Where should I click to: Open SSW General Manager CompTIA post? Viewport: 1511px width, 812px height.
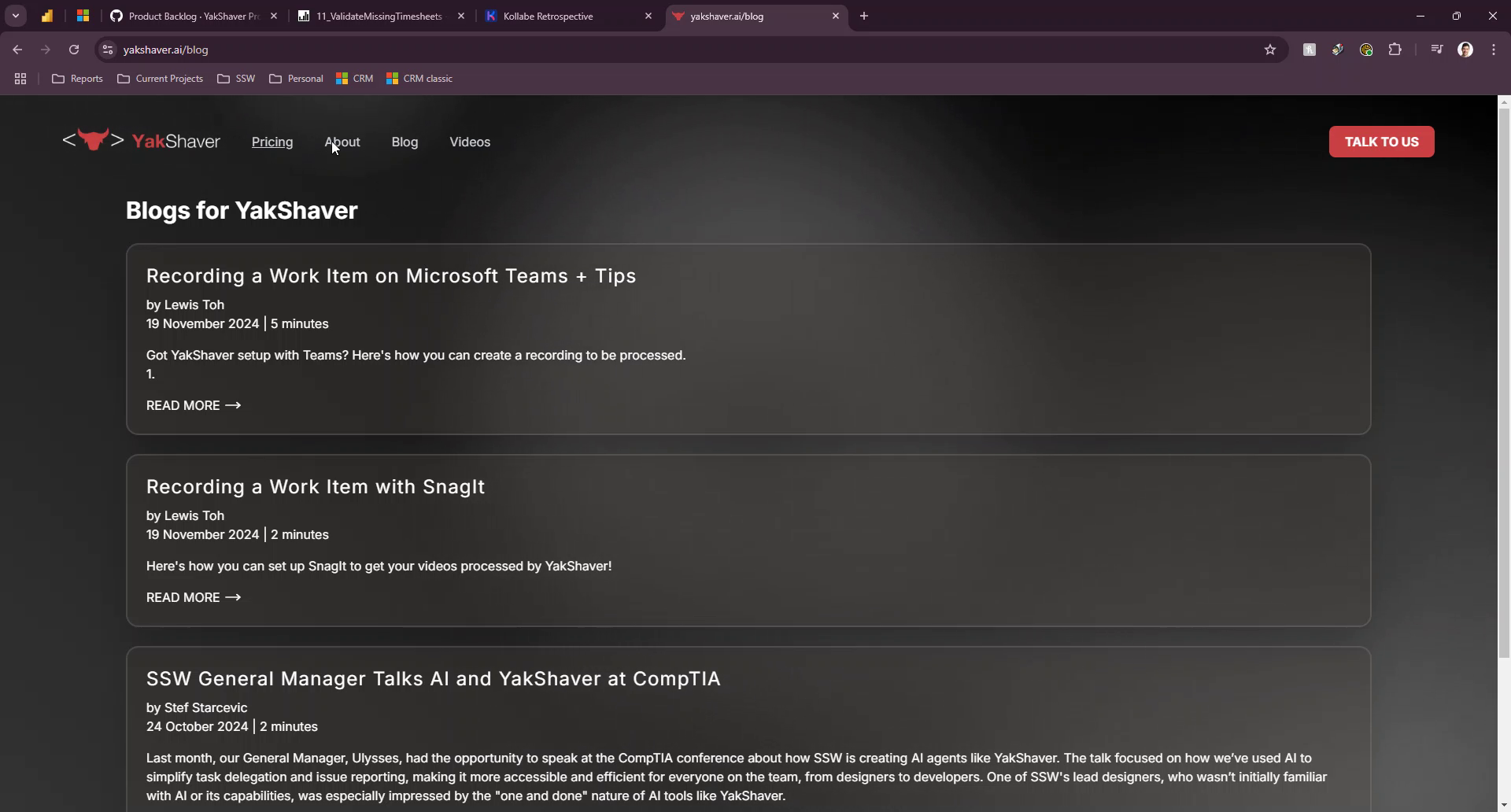click(x=434, y=679)
